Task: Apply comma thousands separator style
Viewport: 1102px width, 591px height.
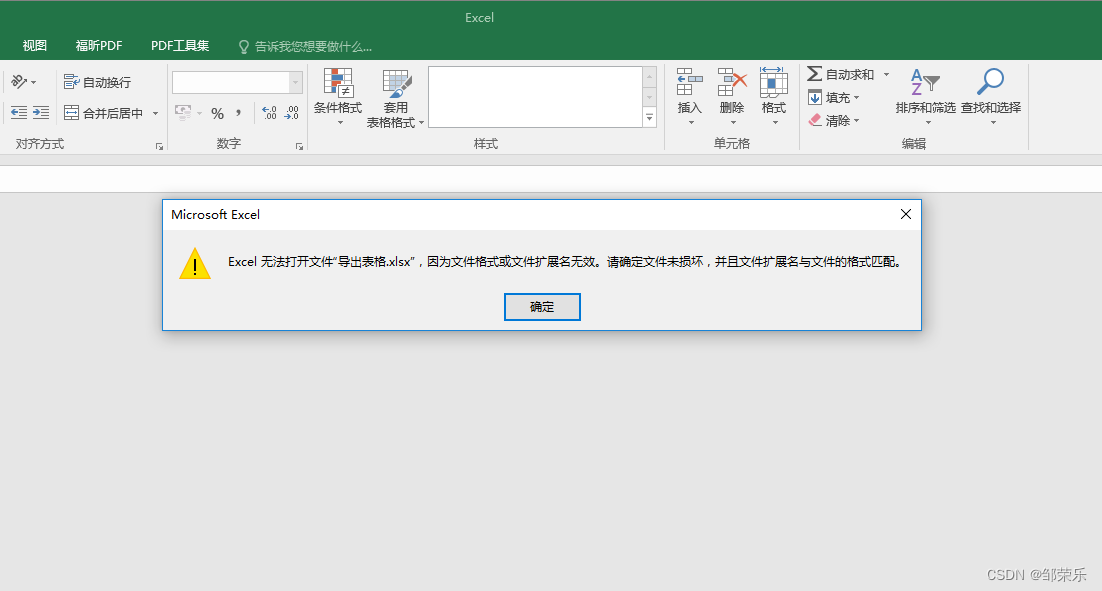Action: coord(239,112)
